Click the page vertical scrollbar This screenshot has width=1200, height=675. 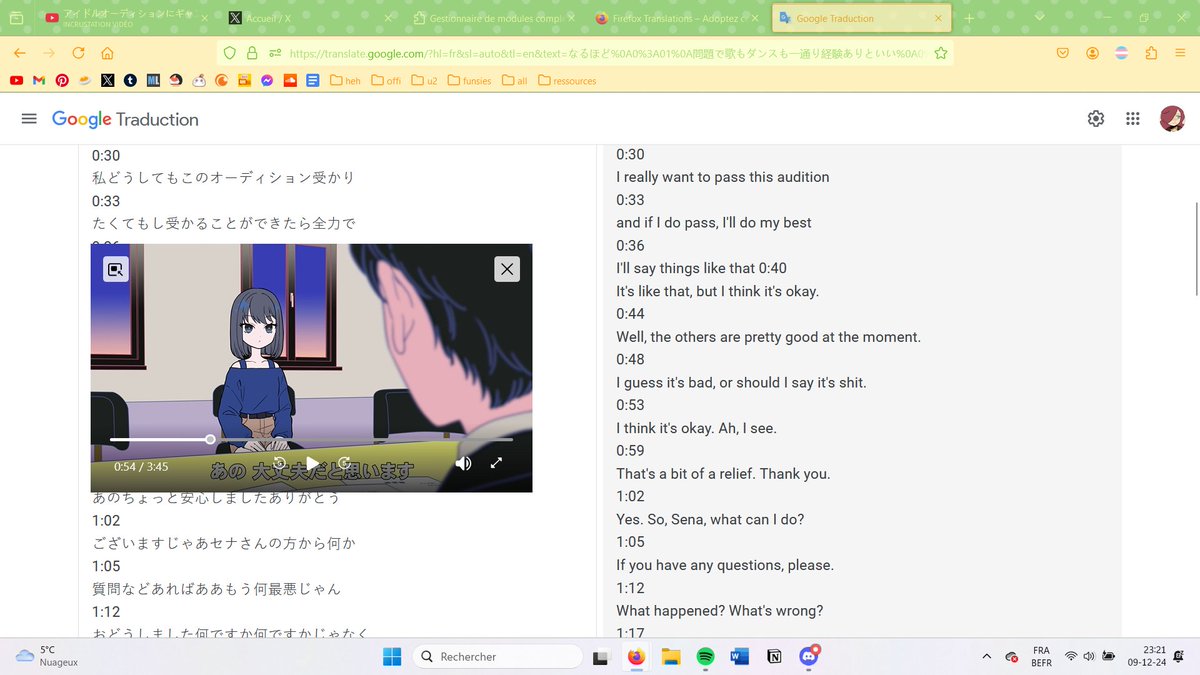point(1195,247)
